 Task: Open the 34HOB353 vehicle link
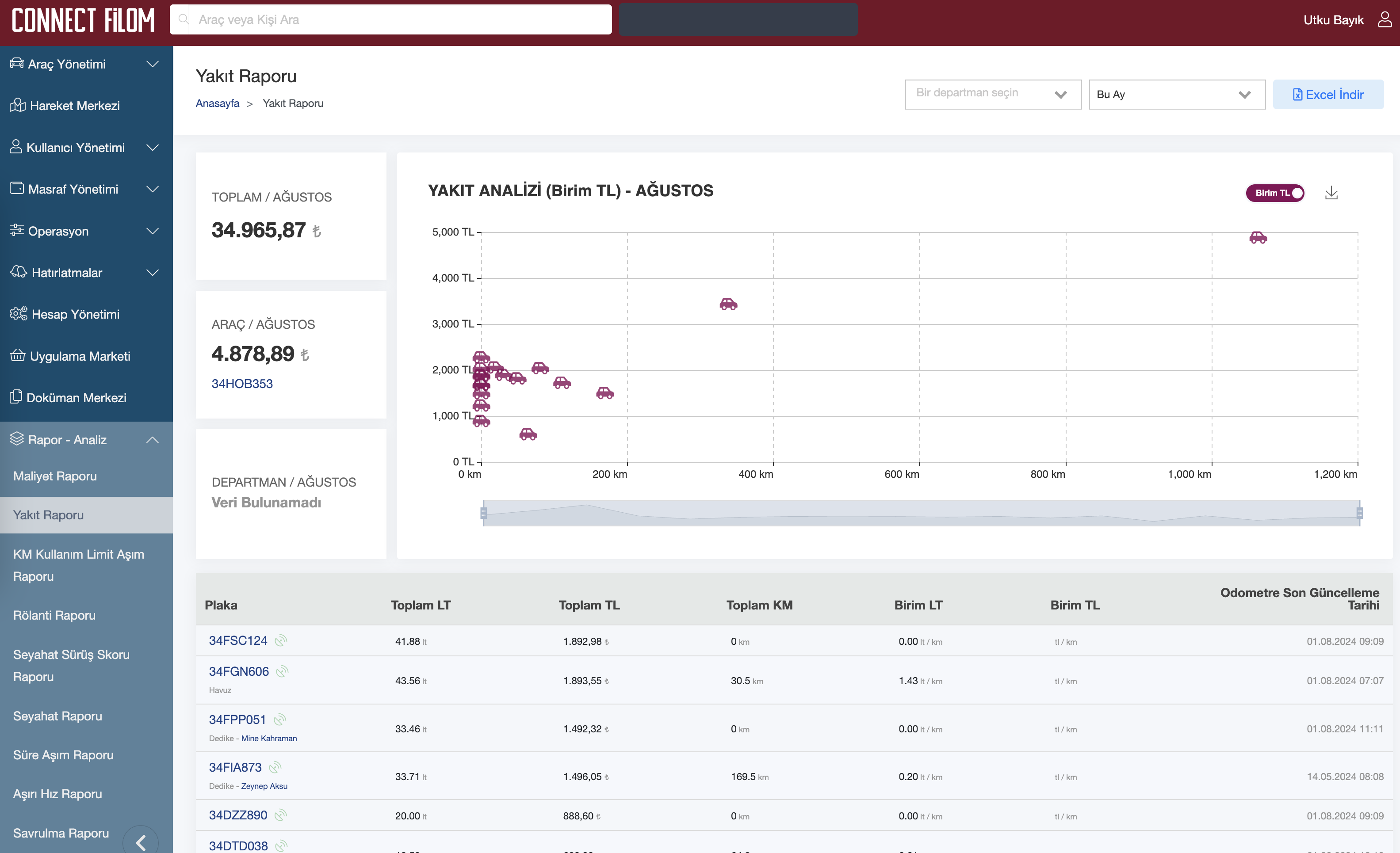point(242,383)
